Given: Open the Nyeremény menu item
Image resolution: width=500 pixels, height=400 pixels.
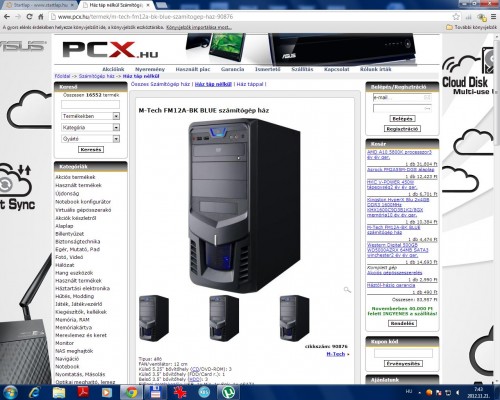Looking at the screenshot, I should [x=150, y=69].
